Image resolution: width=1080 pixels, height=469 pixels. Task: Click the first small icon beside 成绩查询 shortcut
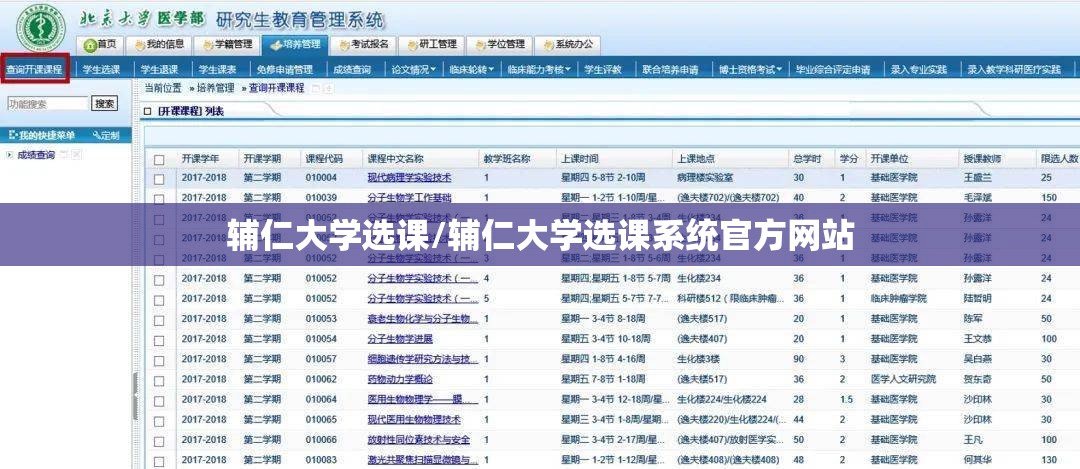64,155
